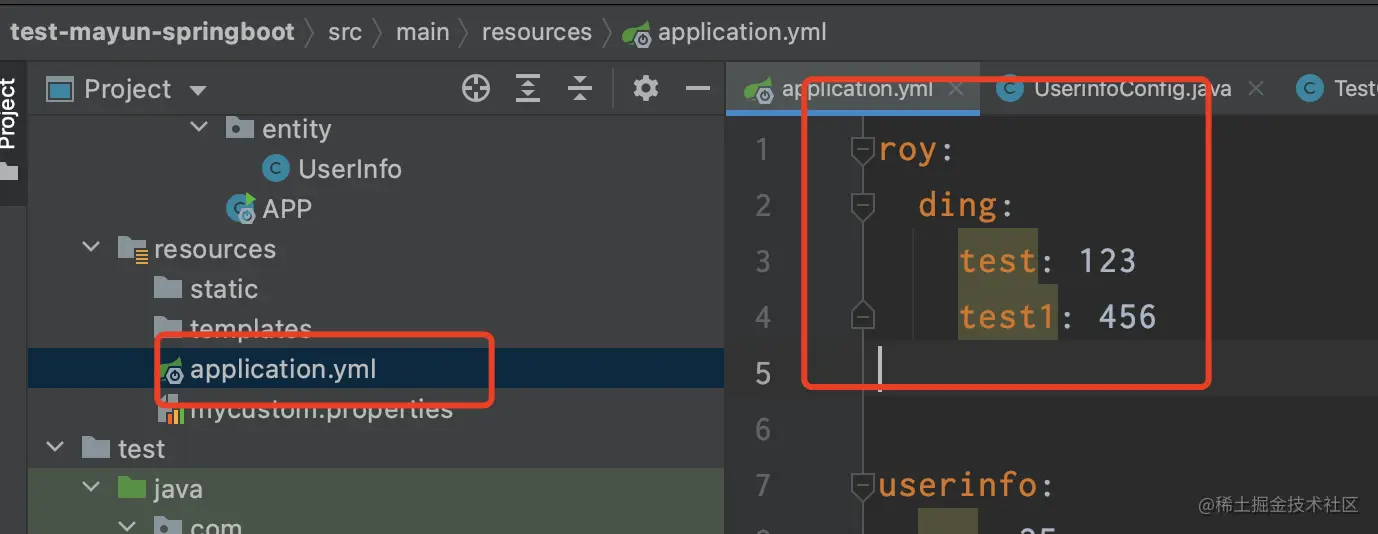Collapse the resources folder
The image size is (1378, 534).
(x=91, y=248)
